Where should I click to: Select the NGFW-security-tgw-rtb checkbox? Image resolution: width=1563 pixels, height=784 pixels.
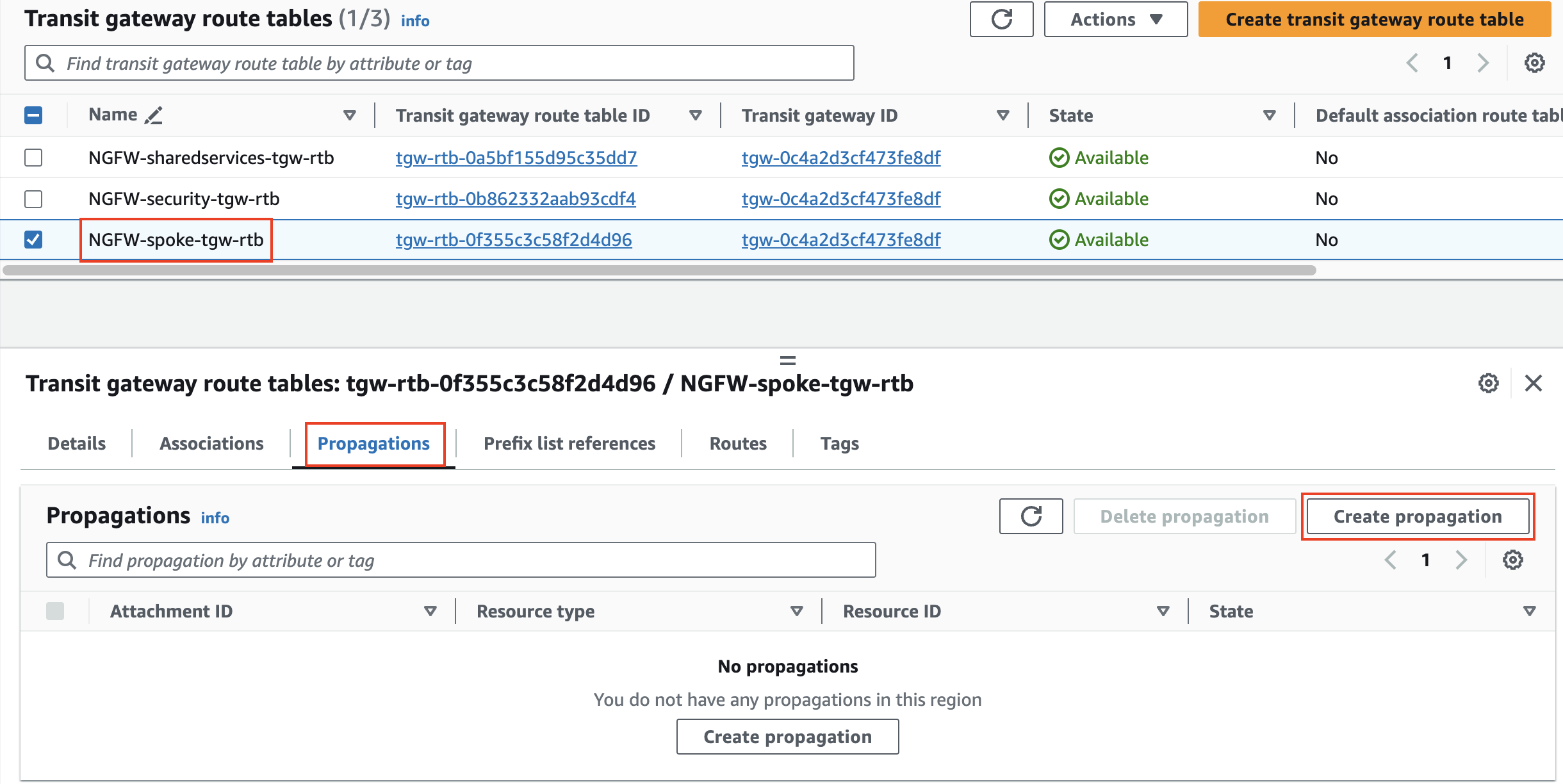pyautogui.click(x=33, y=199)
